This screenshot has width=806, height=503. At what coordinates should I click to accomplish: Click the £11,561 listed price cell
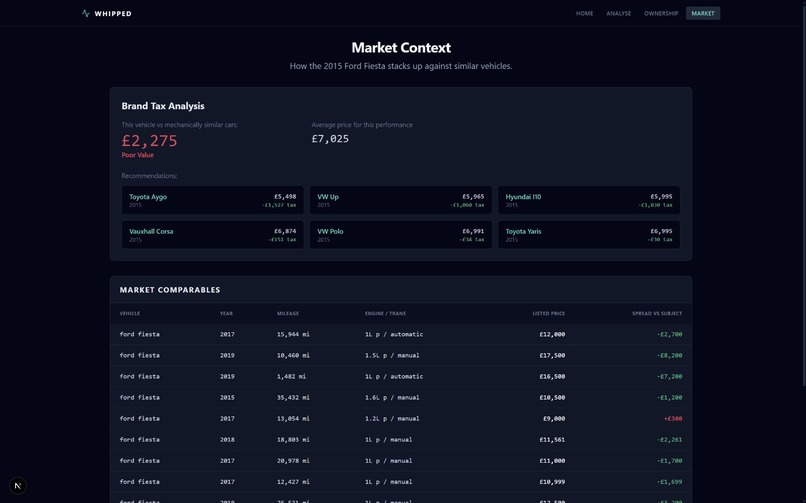pos(552,440)
